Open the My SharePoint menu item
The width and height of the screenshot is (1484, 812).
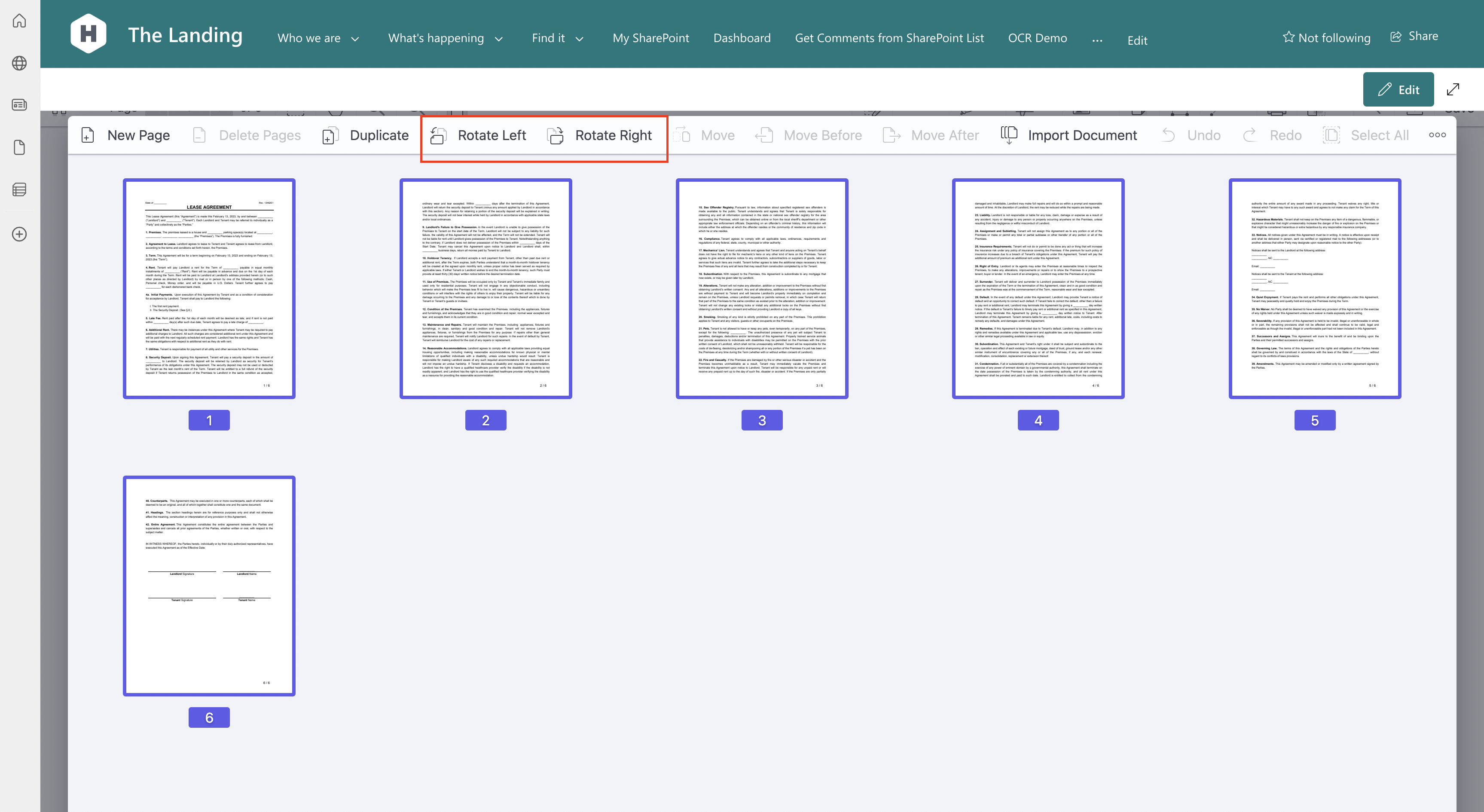[x=651, y=38]
